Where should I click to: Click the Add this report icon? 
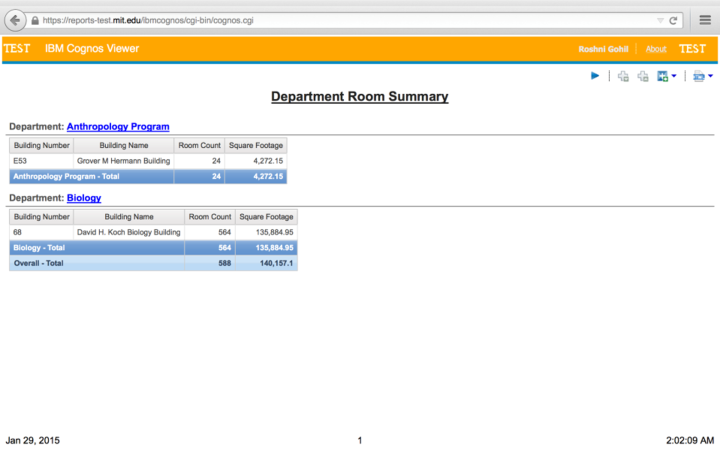click(662, 76)
